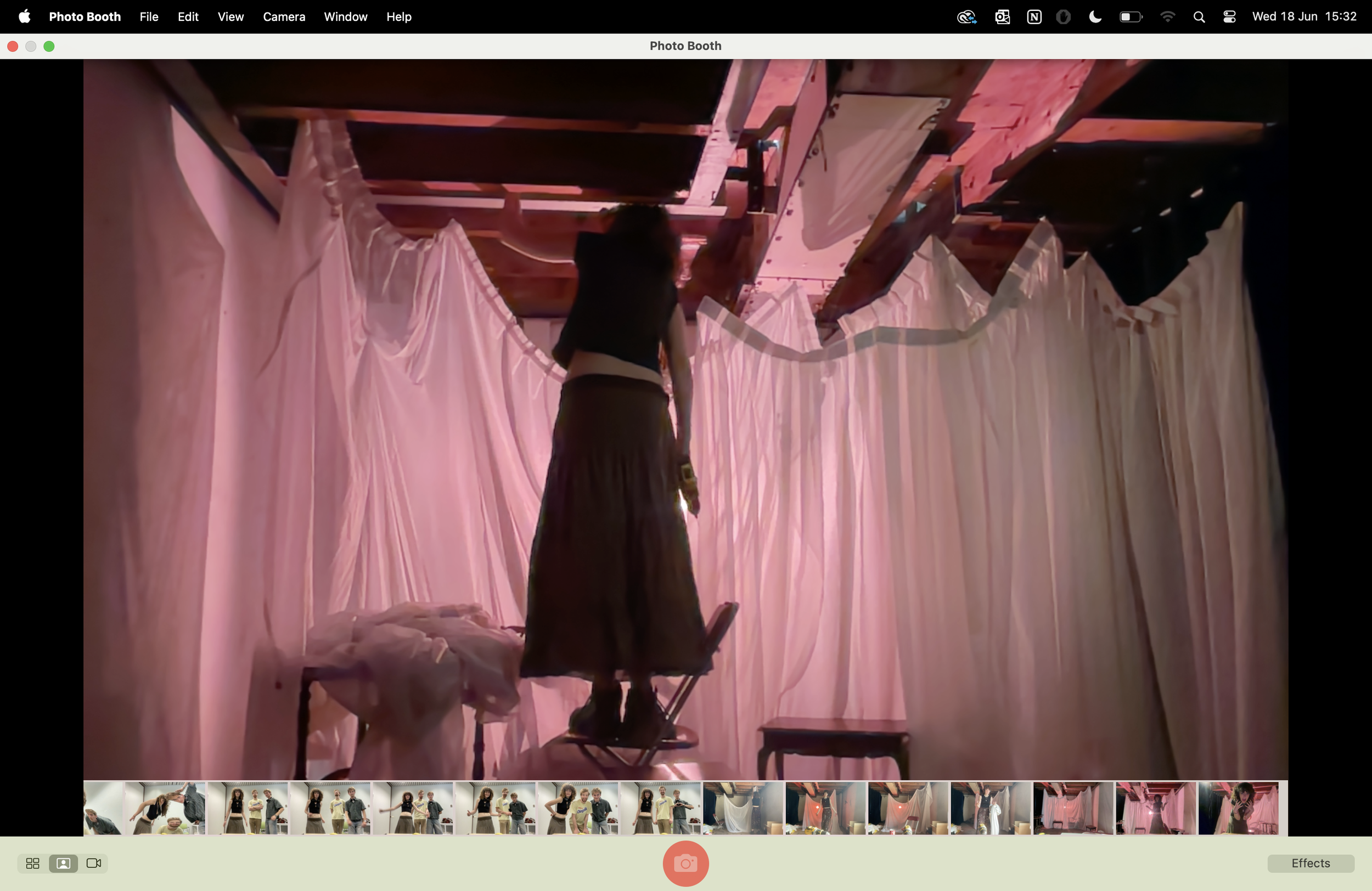This screenshot has width=1372, height=891.
Task: Open the Help menu
Action: coord(398,16)
